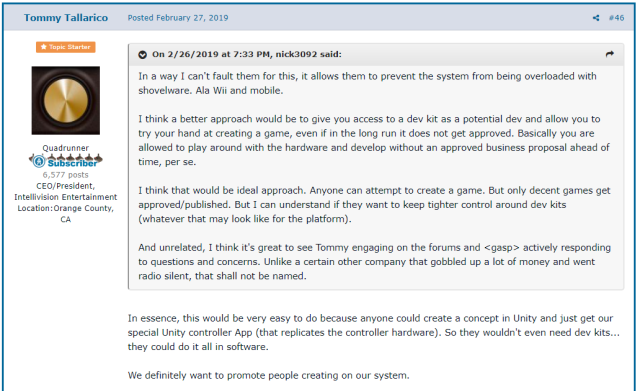Image resolution: width=640 pixels, height=391 pixels.
Task: Click the star icon in Topic Starter badge
Action: 44,47
